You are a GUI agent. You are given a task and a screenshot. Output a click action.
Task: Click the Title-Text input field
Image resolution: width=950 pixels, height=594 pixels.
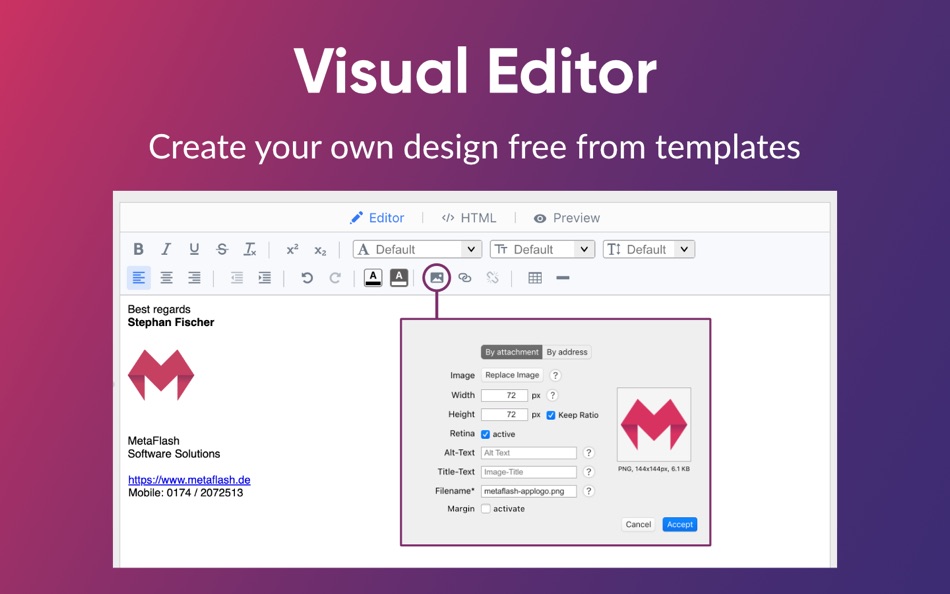click(x=529, y=472)
